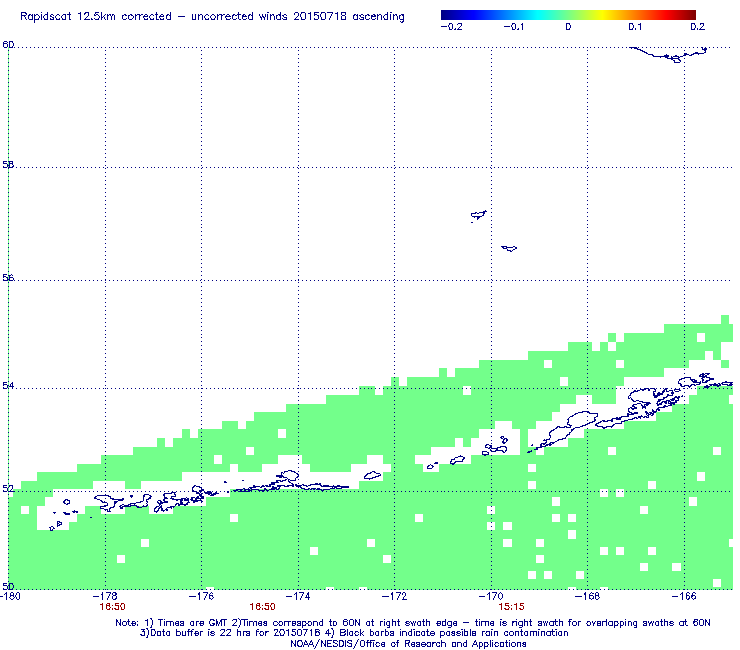Click the -166 longitude axis label
Viewport: 740px width, 650px height.
tap(684, 596)
